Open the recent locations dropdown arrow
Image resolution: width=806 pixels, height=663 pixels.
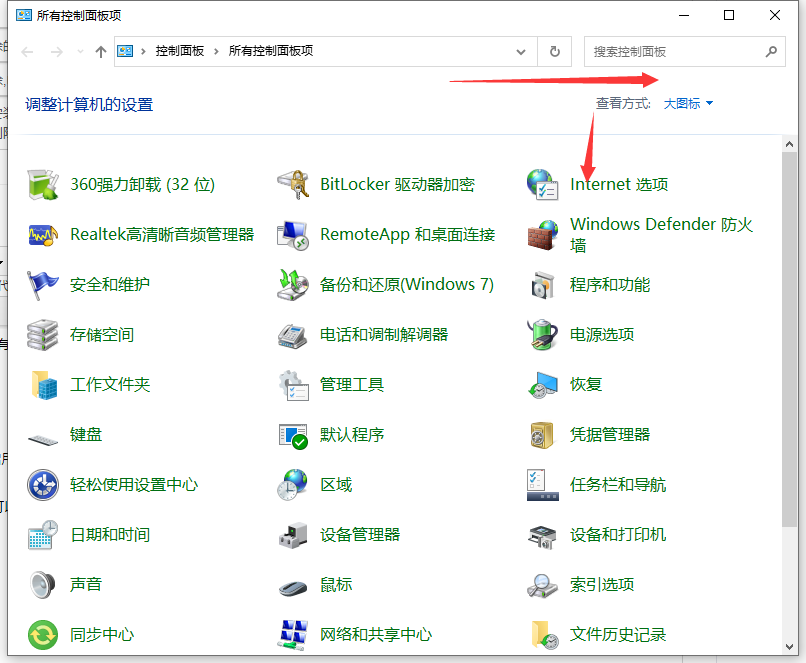80,51
